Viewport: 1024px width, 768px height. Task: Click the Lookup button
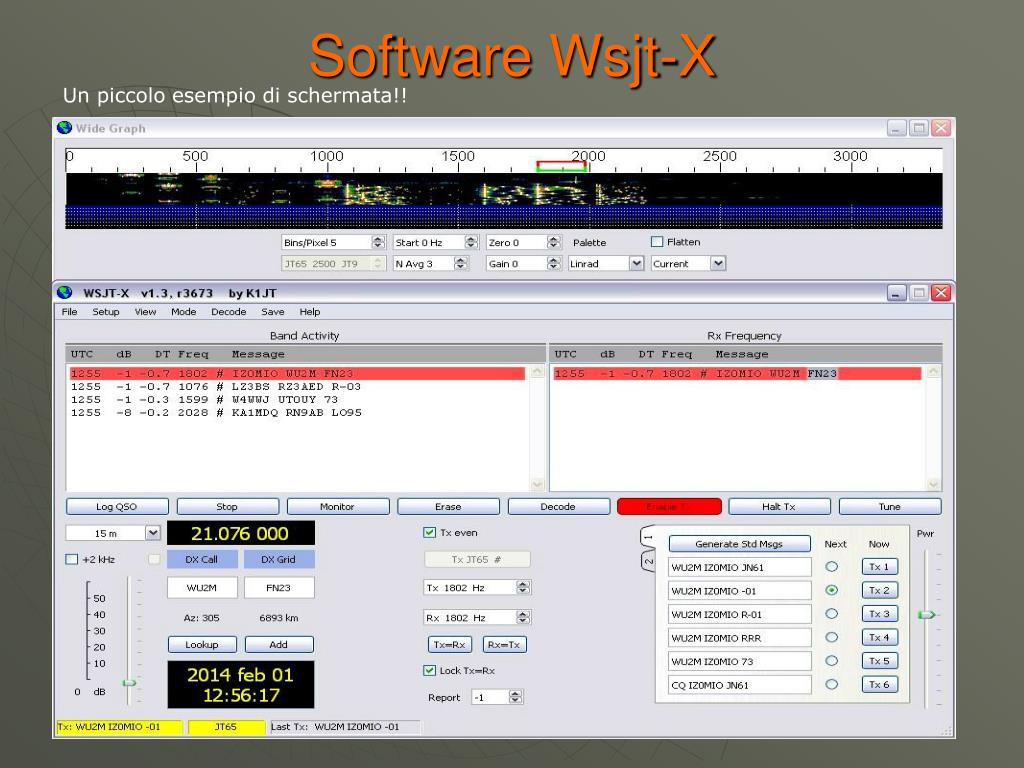202,644
